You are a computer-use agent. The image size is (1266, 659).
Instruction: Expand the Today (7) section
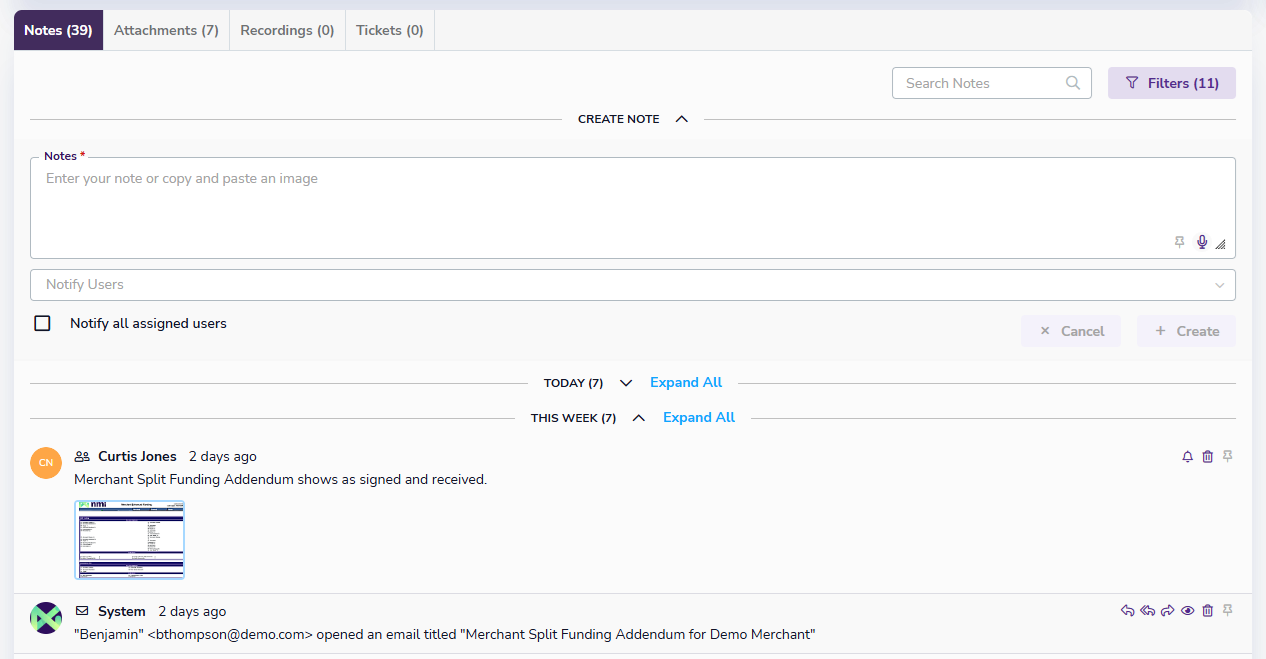626,383
